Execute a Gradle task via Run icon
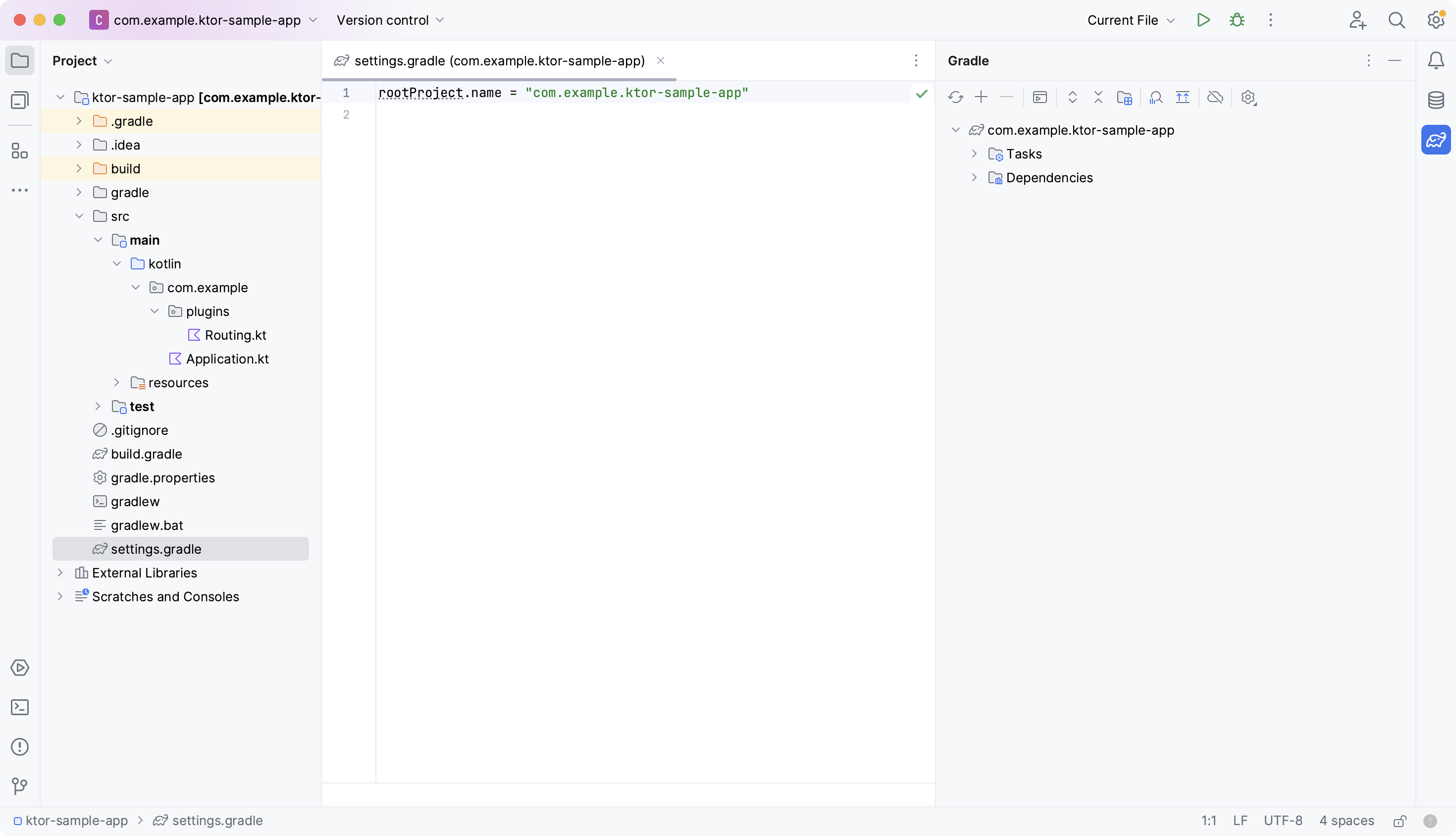1456x836 pixels. coord(1040,97)
